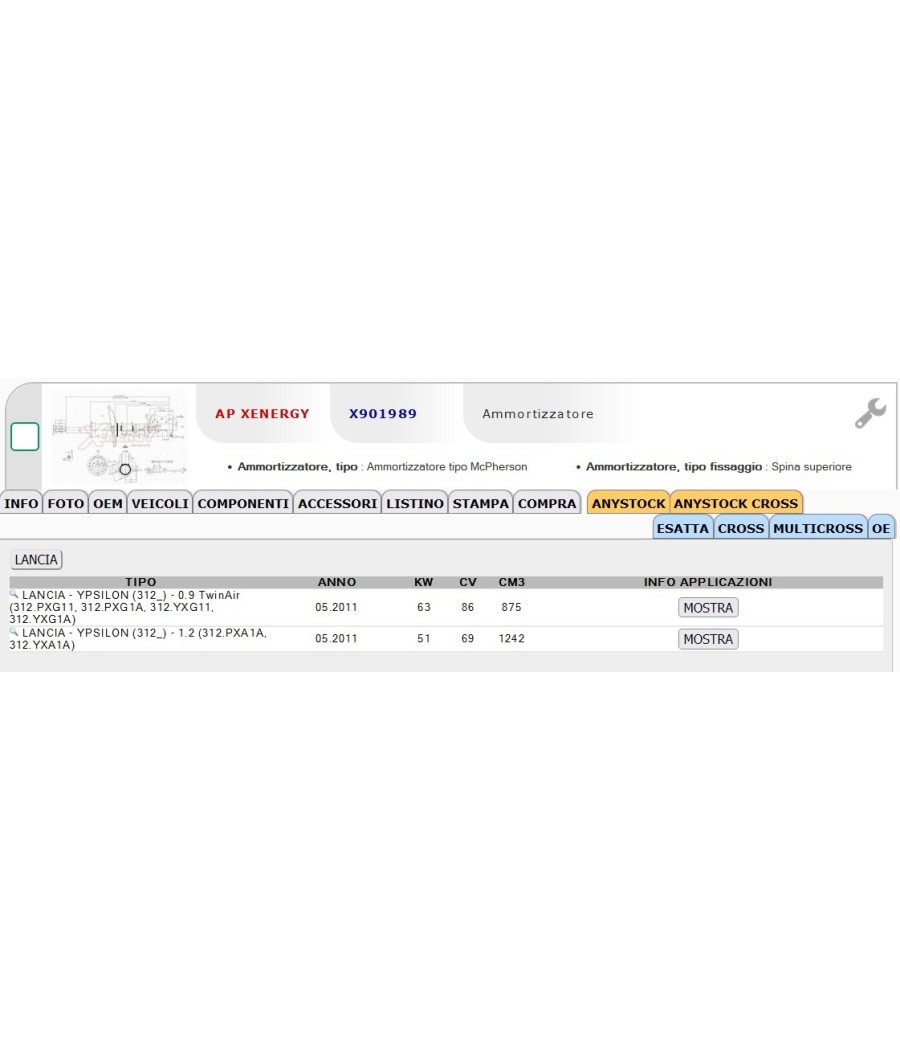Click the ANNO column header
The height and width of the screenshot is (1050, 900).
pos(336,582)
